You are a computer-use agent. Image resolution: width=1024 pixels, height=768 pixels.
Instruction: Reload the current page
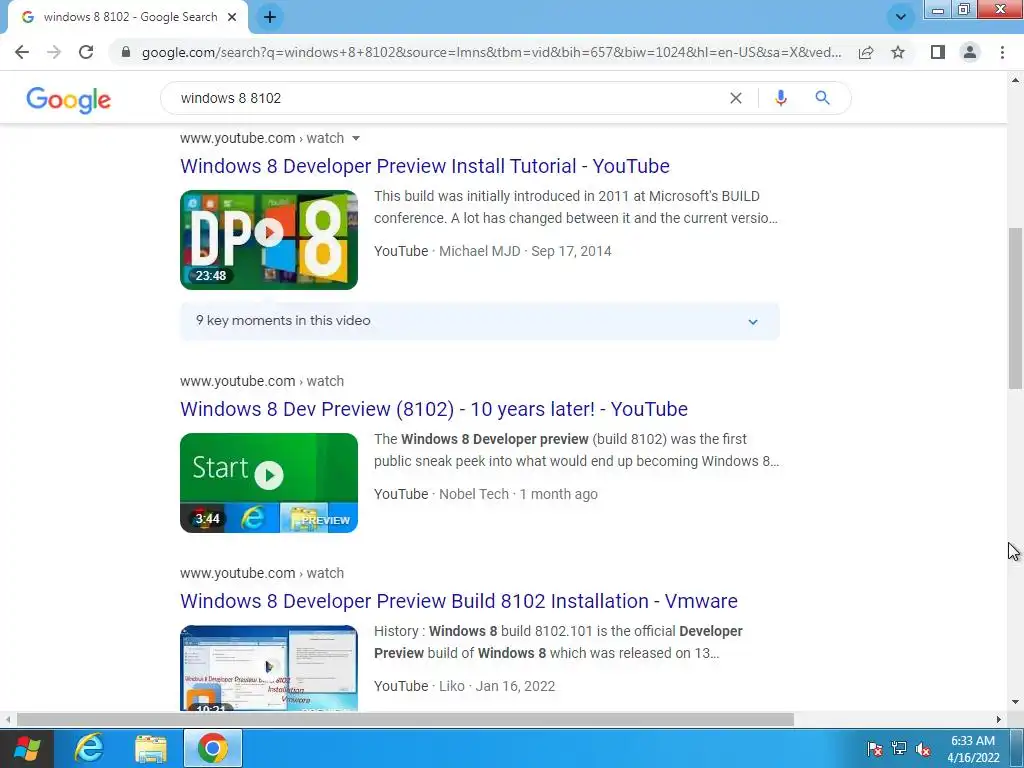86,52
